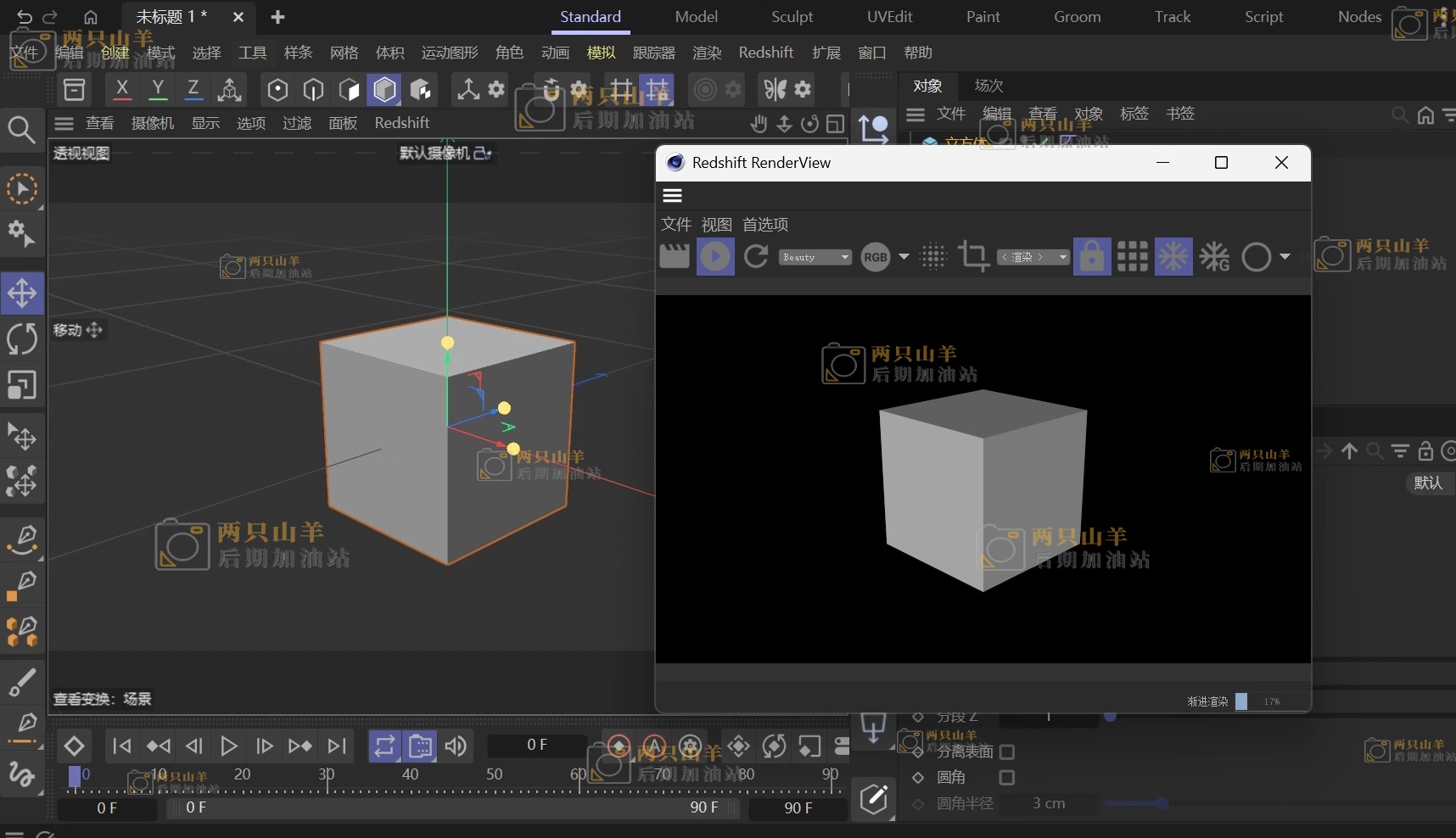Click the clapperboard render icon

(675, 256)
